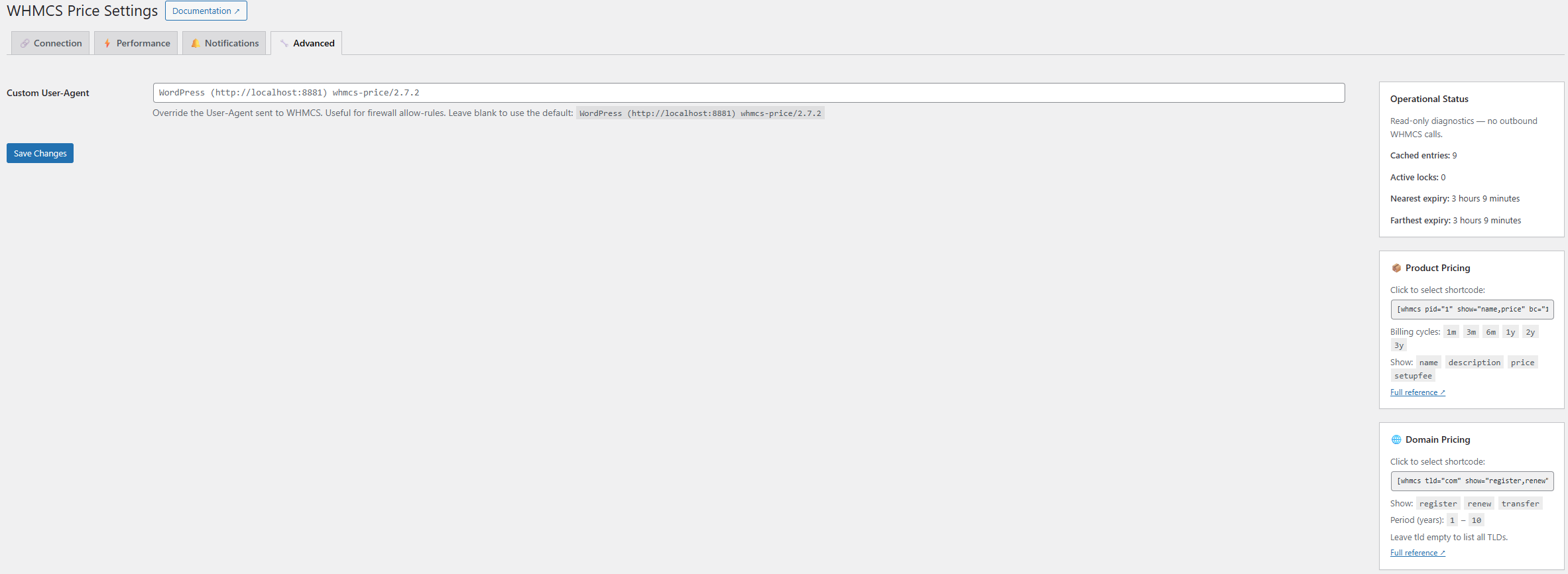The image size is (1568, 574).
Task: Click 'Leave tld empty to list all TLDs.' note
Action: coord(1449,538)
